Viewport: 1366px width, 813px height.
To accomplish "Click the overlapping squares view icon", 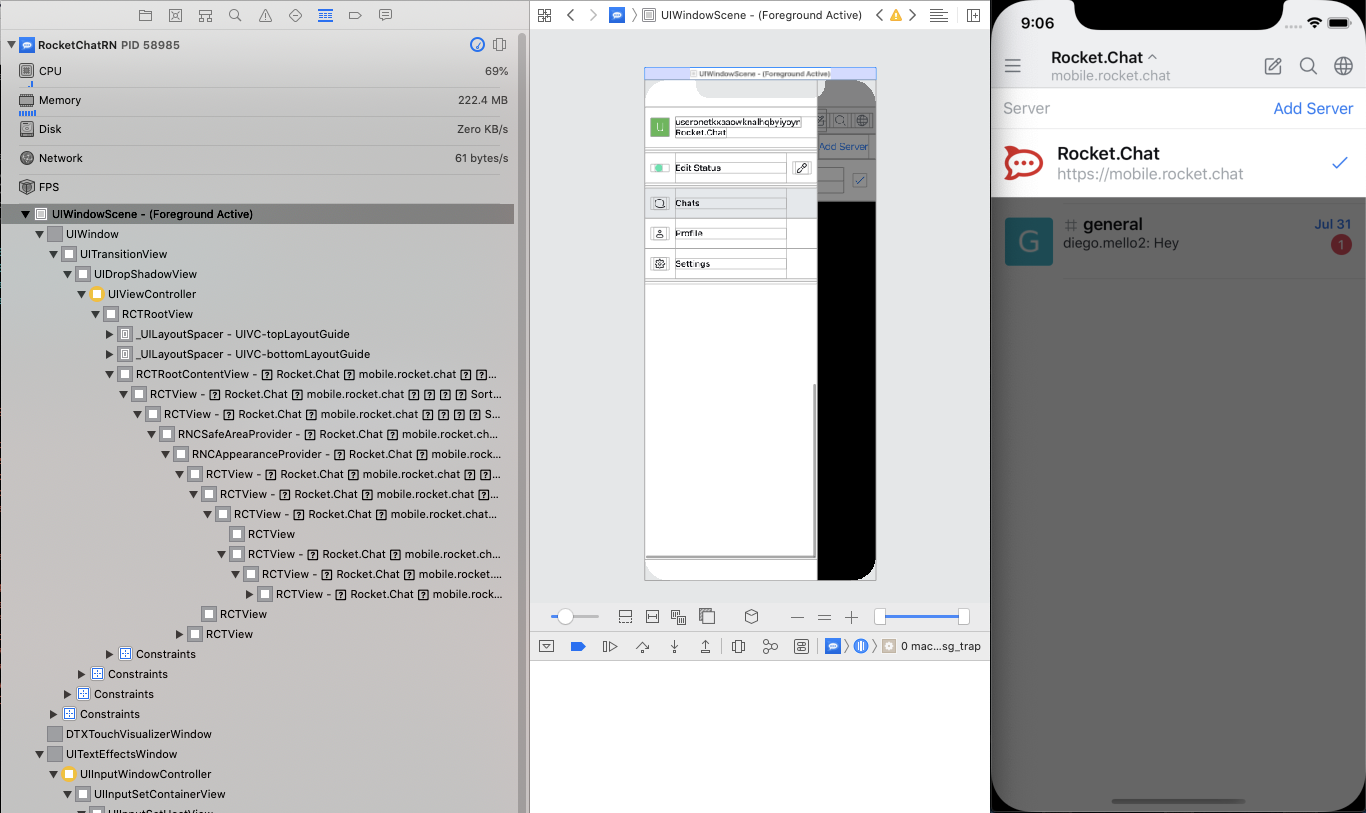I will click(x=707, y=617).
